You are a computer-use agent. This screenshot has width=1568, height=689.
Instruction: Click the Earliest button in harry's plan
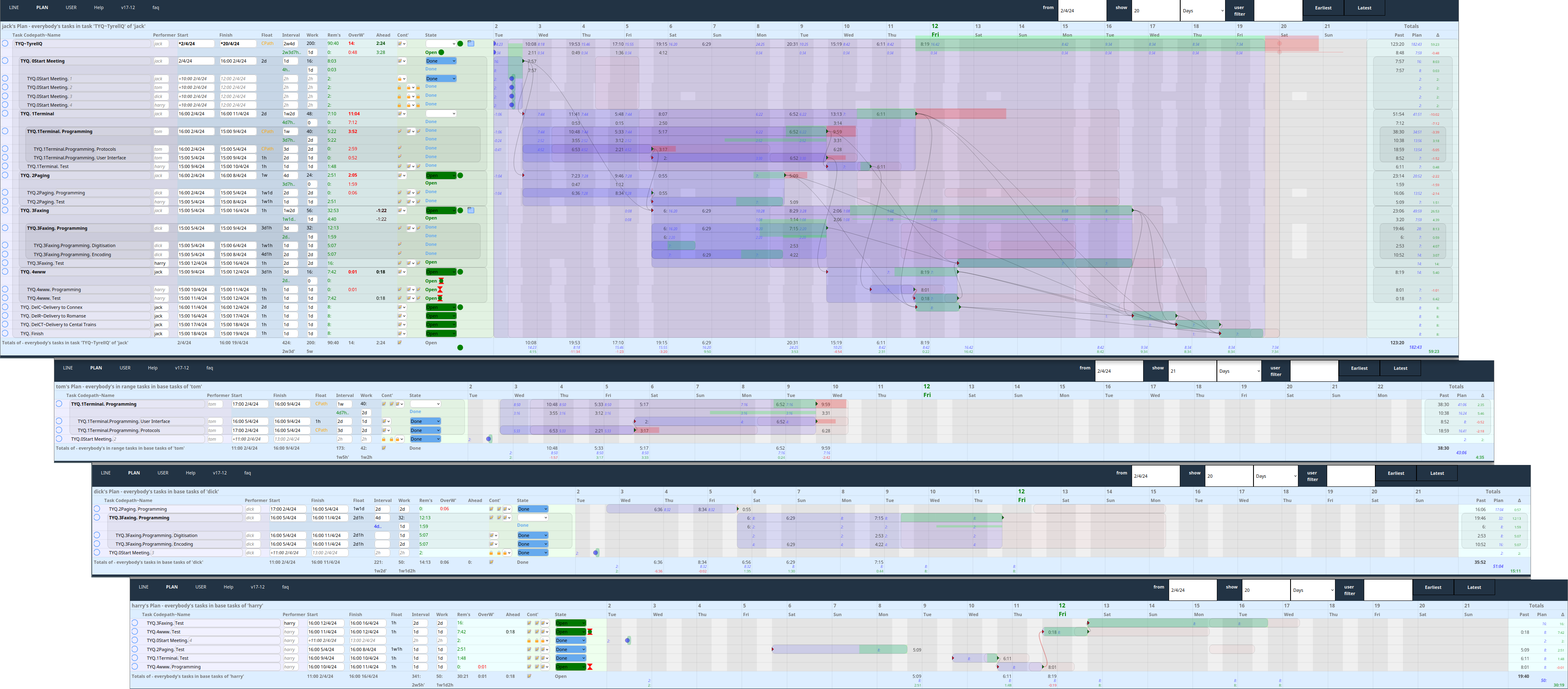[x=1433, y=587]
